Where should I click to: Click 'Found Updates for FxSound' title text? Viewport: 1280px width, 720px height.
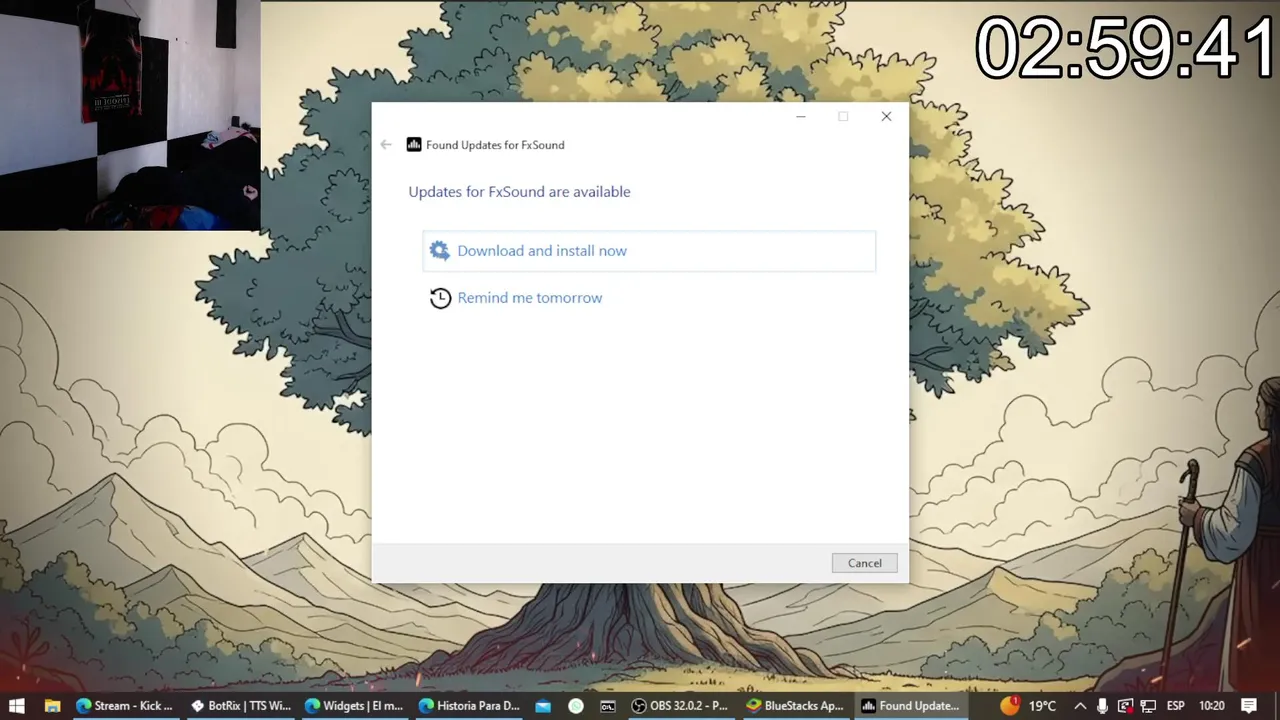coord(495,145)
